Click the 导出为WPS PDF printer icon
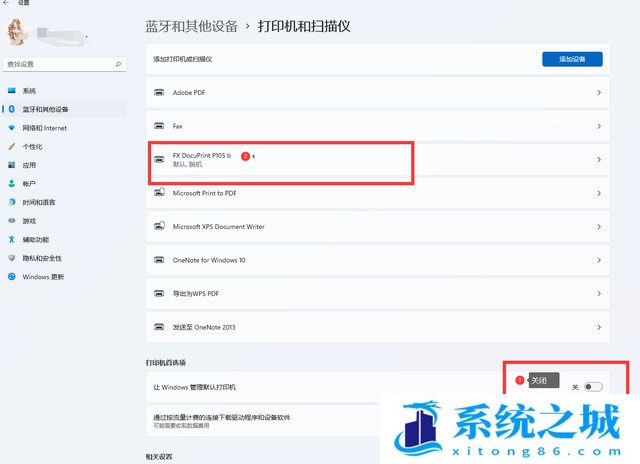This screenshot has width=640, height=464. (159, 293)
